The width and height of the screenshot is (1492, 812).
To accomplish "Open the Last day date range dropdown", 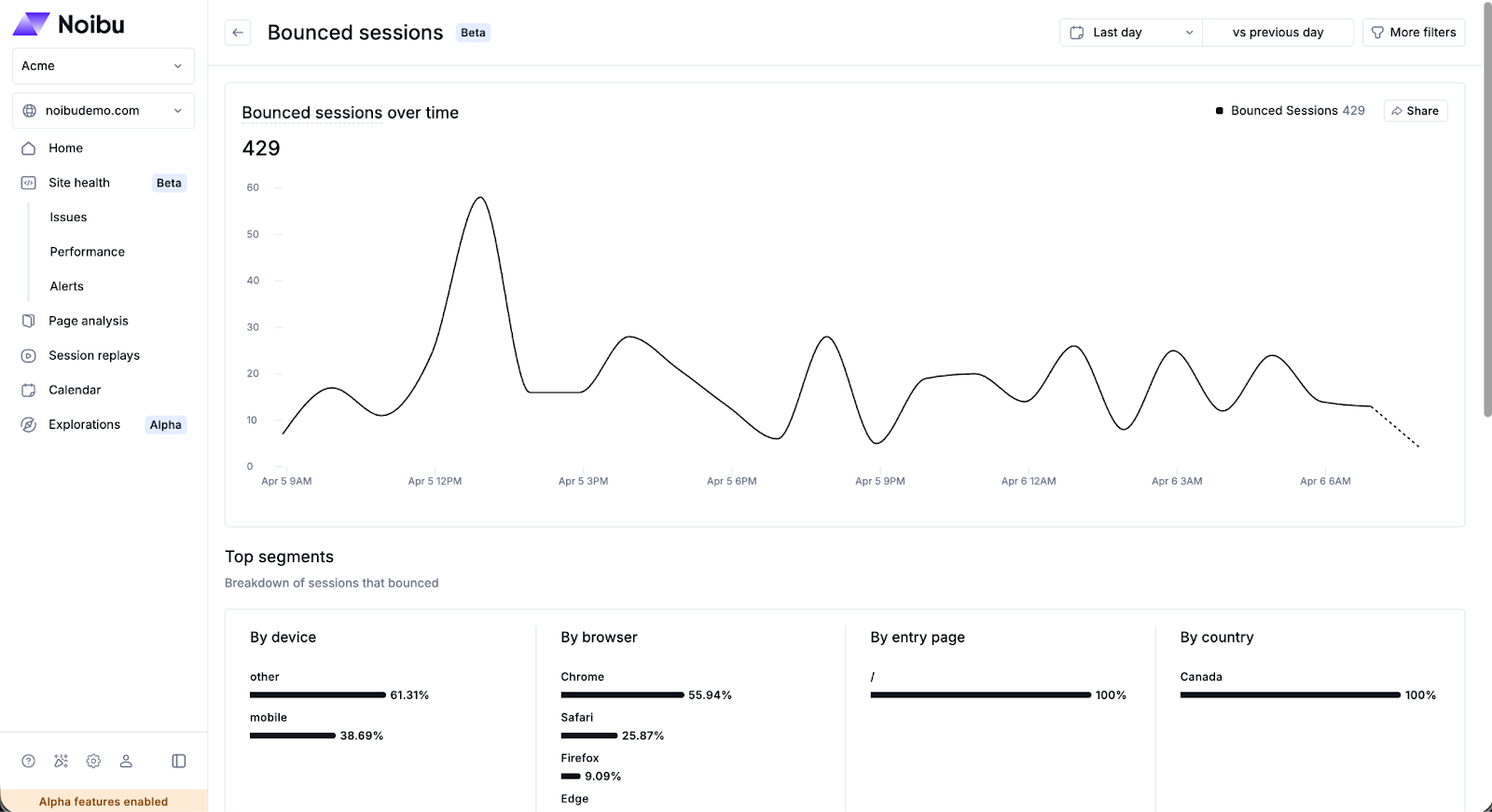I will [x=1130, y=33].
